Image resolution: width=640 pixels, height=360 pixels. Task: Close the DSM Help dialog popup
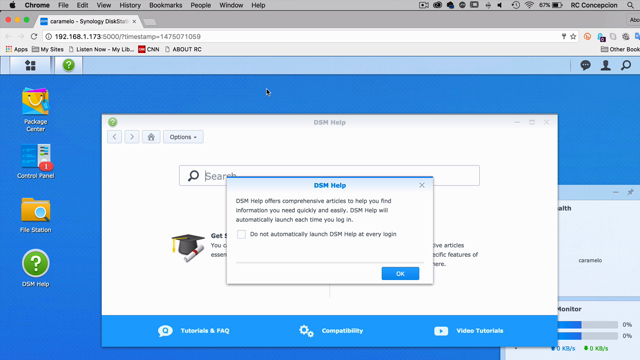point(422,185)
